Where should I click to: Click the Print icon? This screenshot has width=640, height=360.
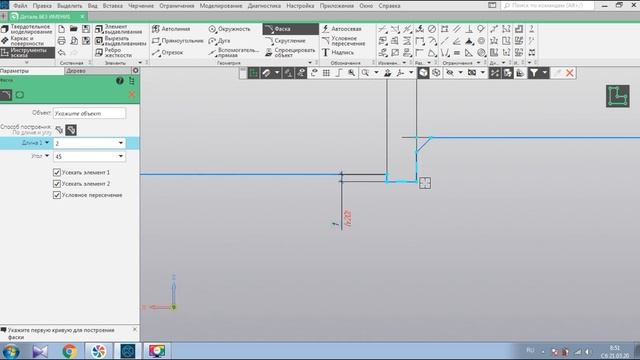click(x=61, y=41)
